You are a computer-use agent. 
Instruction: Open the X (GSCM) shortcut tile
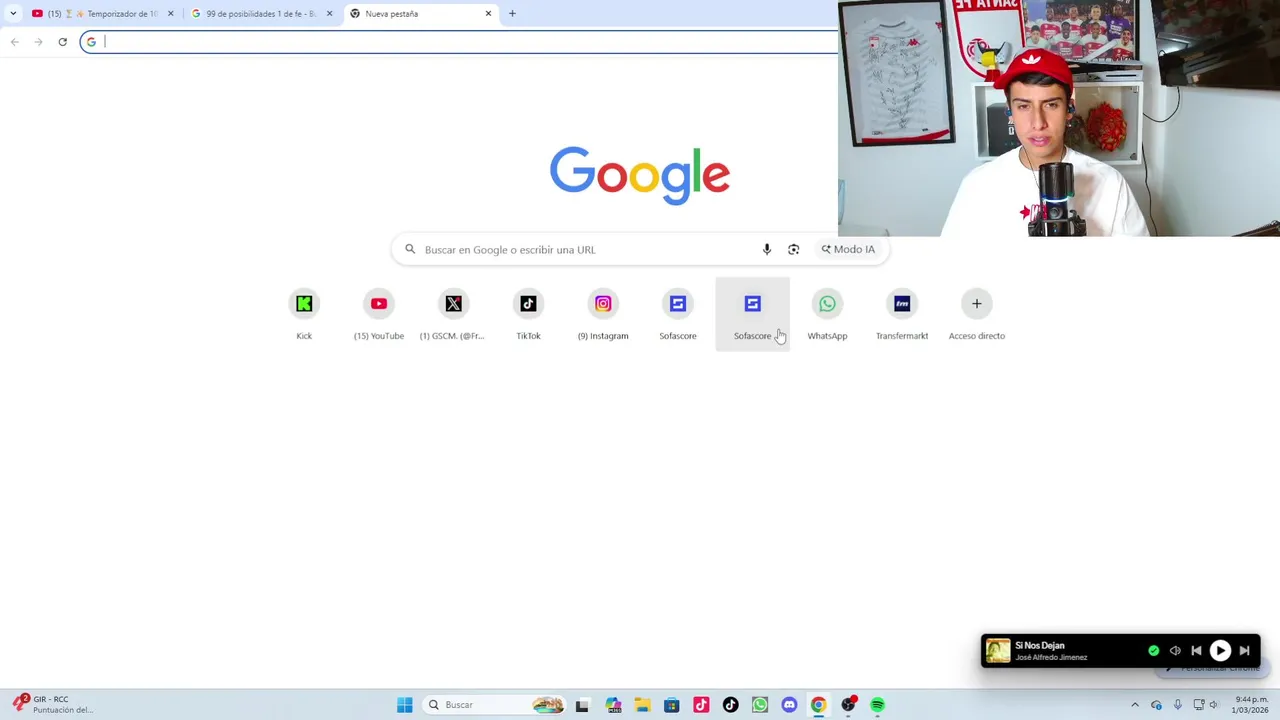coord(453,314)
